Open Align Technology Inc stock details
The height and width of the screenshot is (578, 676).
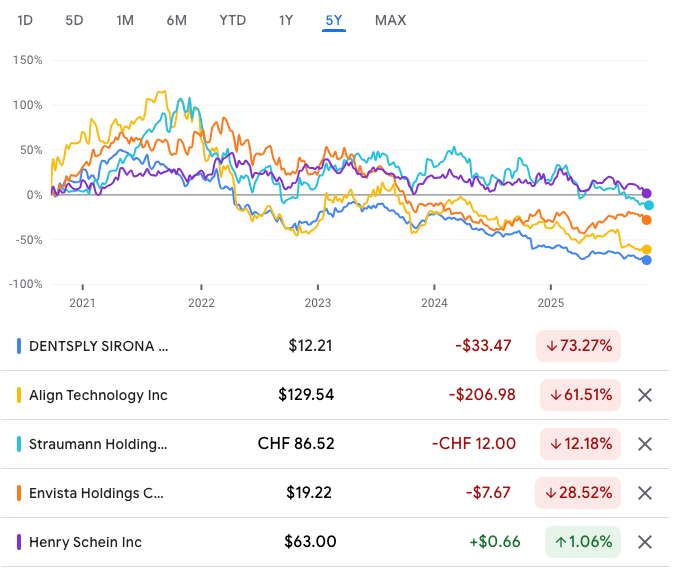click(97, 395)
